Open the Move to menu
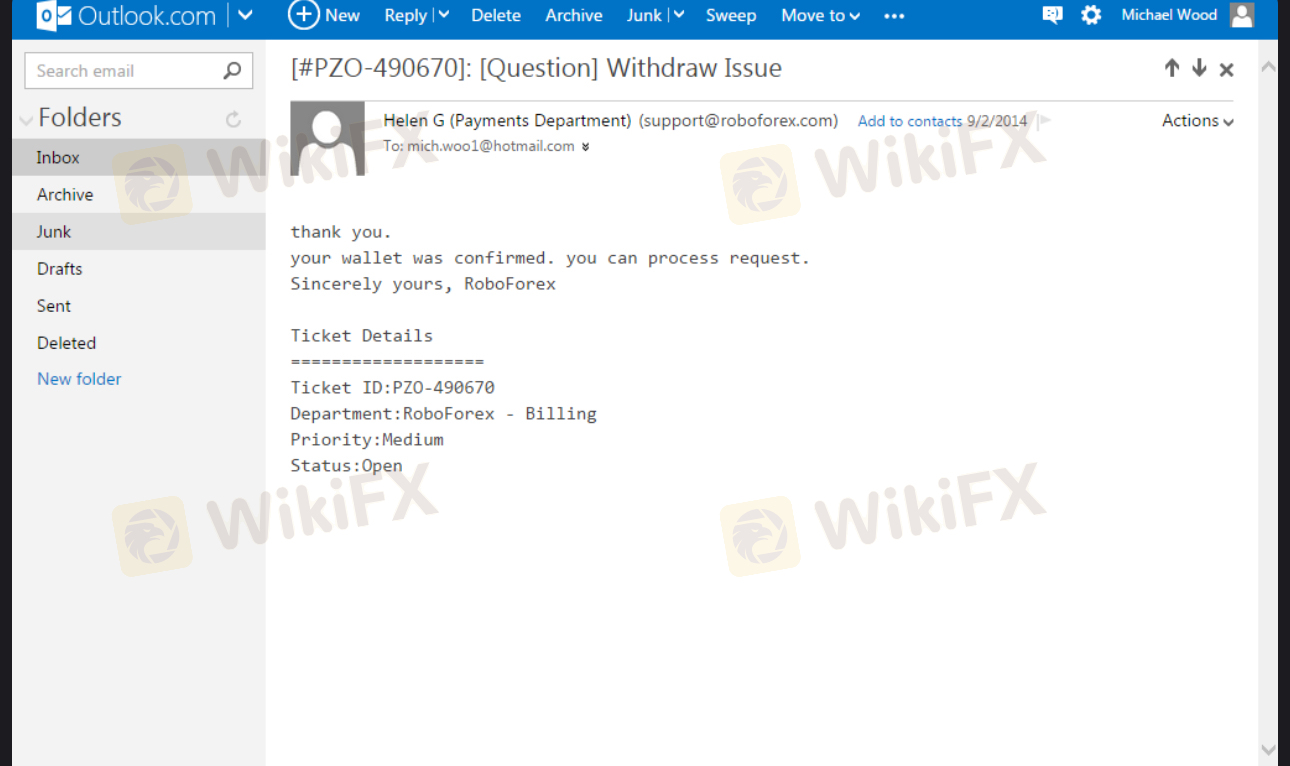This screenshot has height=766, width=1290. click(821, 15)
